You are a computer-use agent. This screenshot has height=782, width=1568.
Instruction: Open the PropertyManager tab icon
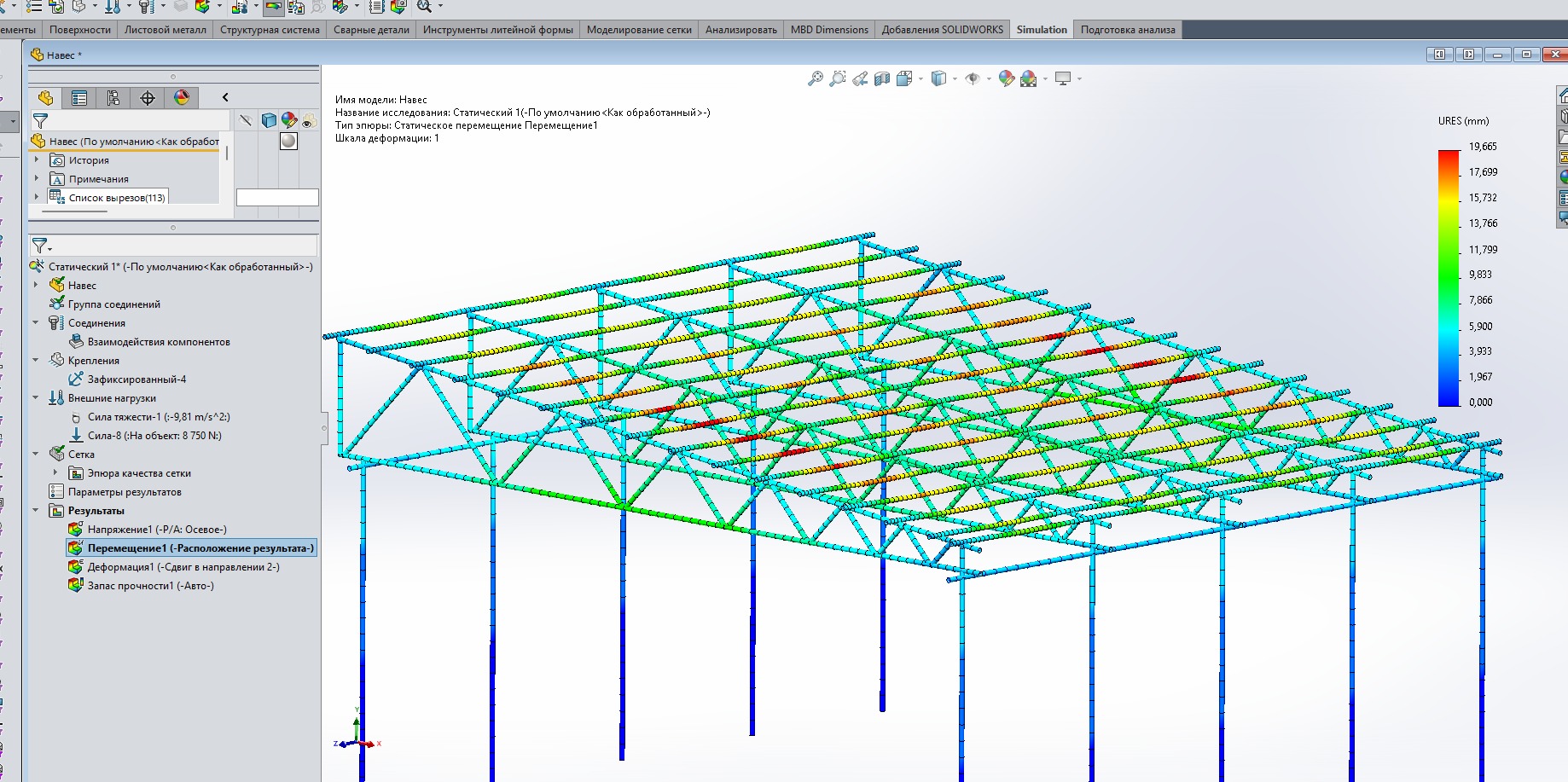click(x=79, y=98)
